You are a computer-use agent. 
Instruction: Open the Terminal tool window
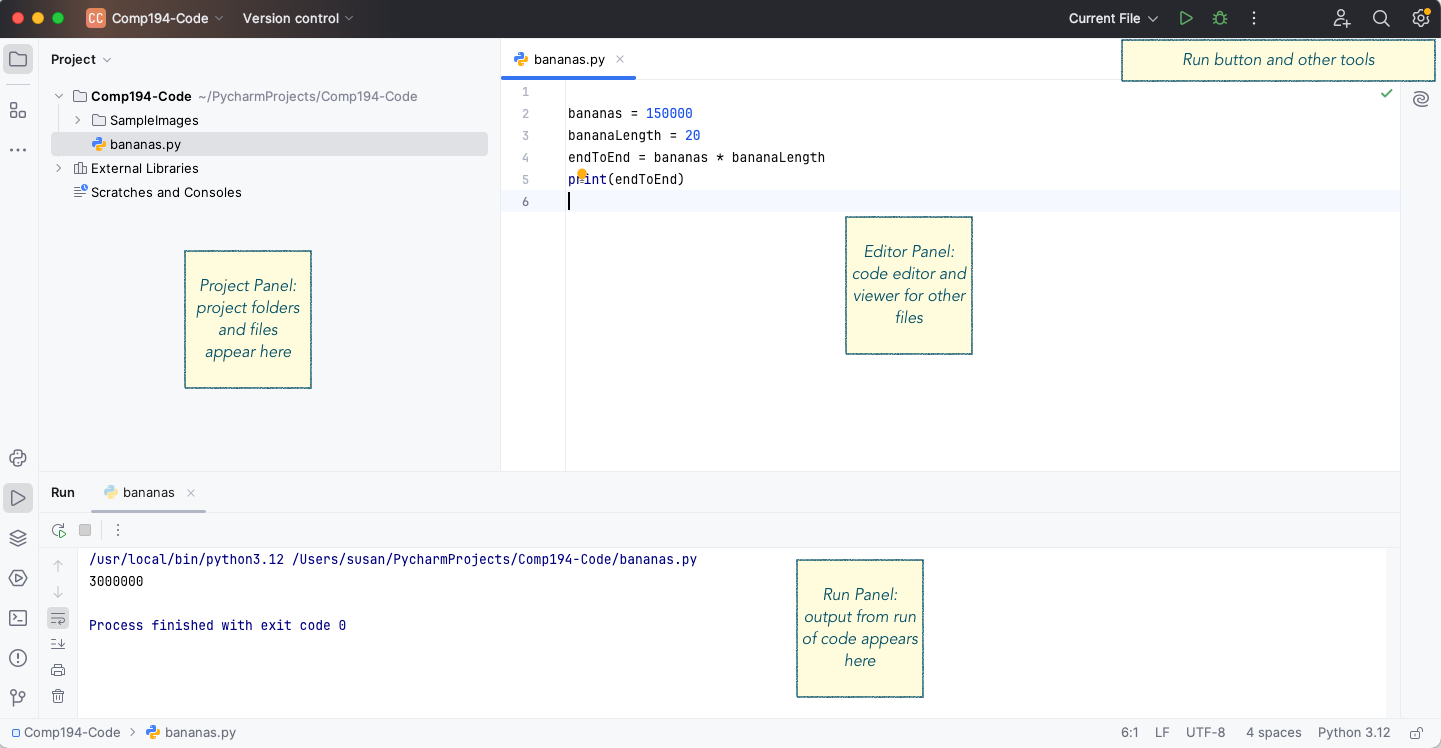coord(18,618)
